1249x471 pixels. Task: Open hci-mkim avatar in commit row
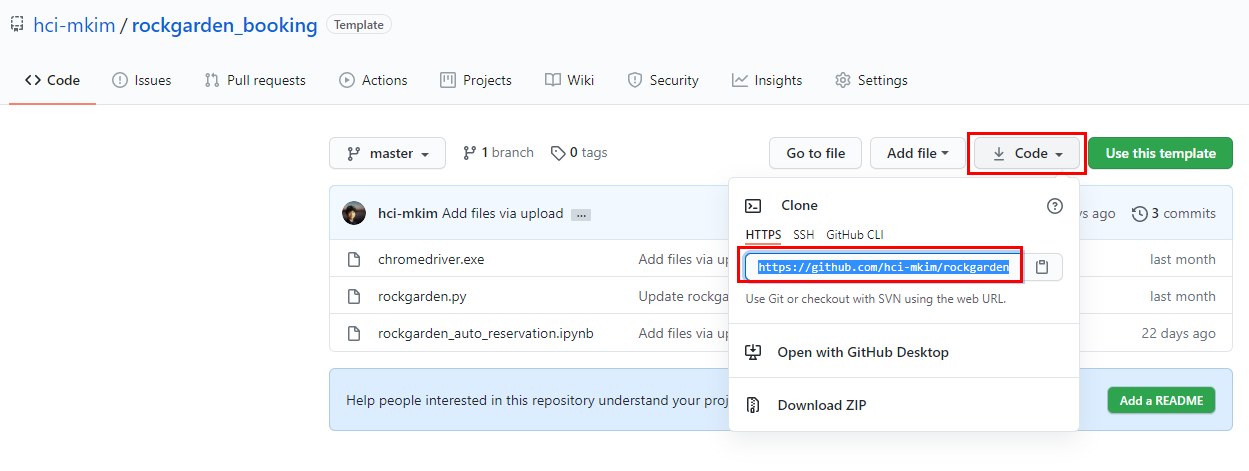(x=354, y=213)
